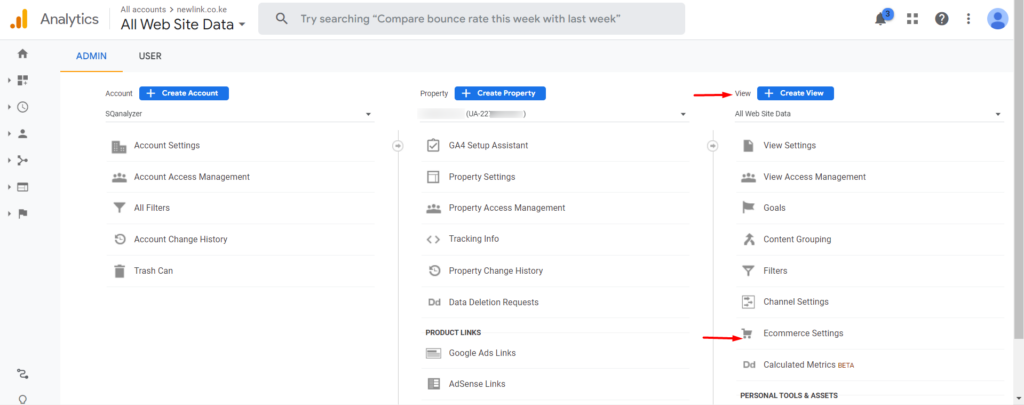Click Create Account button

coord(184,93)
